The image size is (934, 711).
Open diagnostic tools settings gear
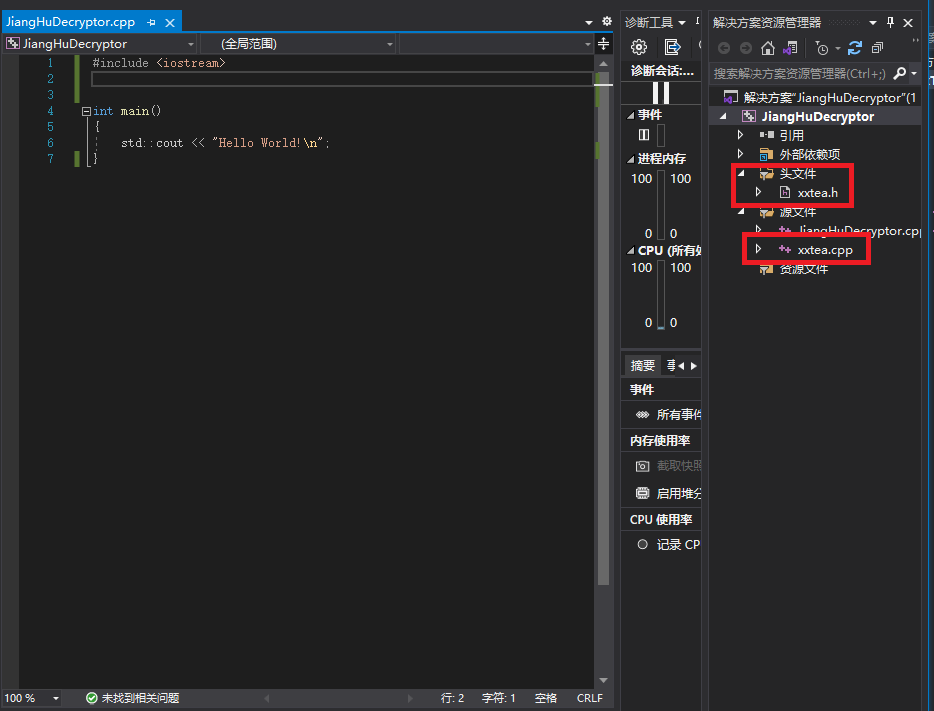639,47
